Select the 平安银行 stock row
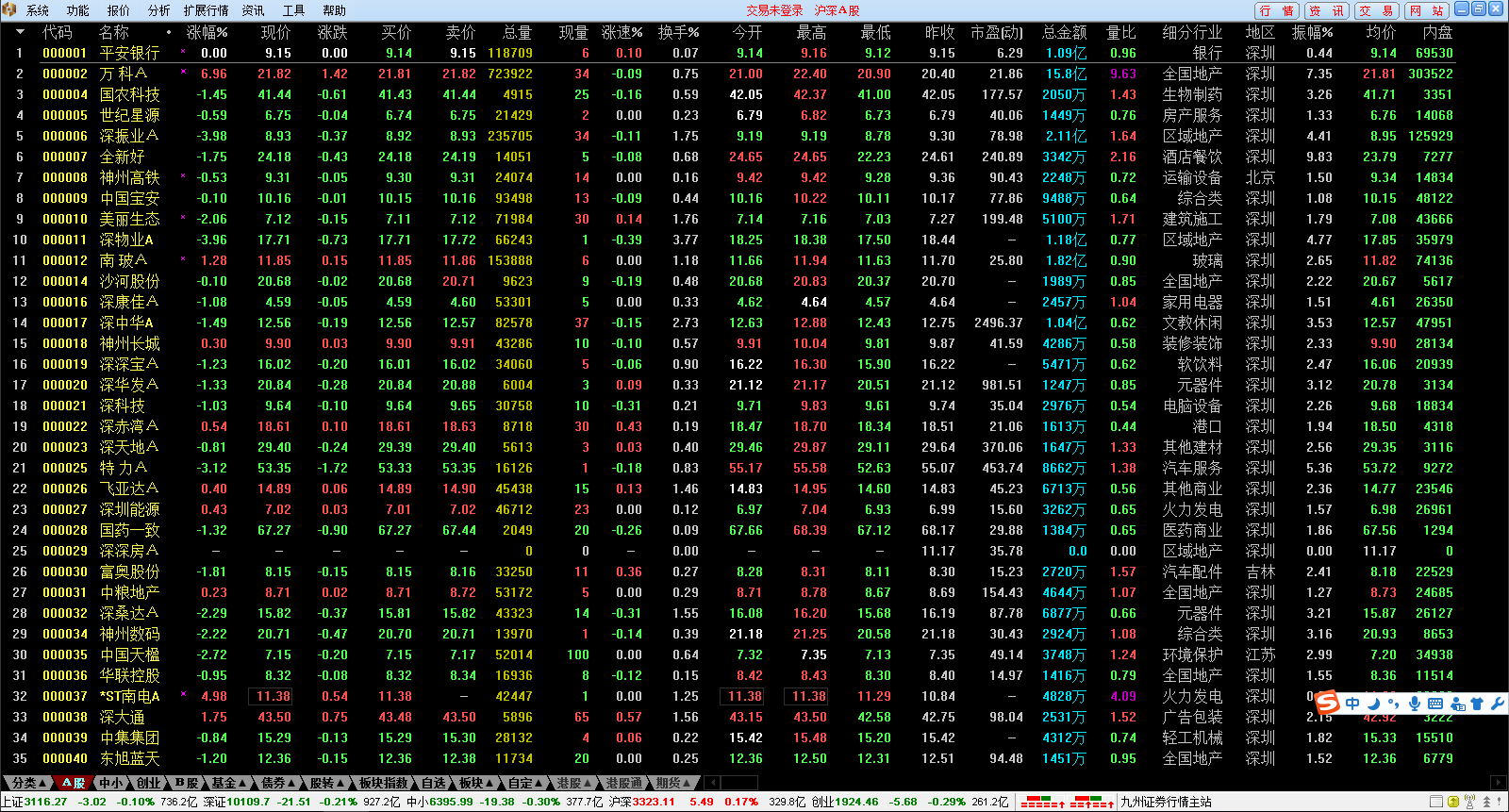The height and width of the screenshot is (812, 1509). (x=129, y=54)
